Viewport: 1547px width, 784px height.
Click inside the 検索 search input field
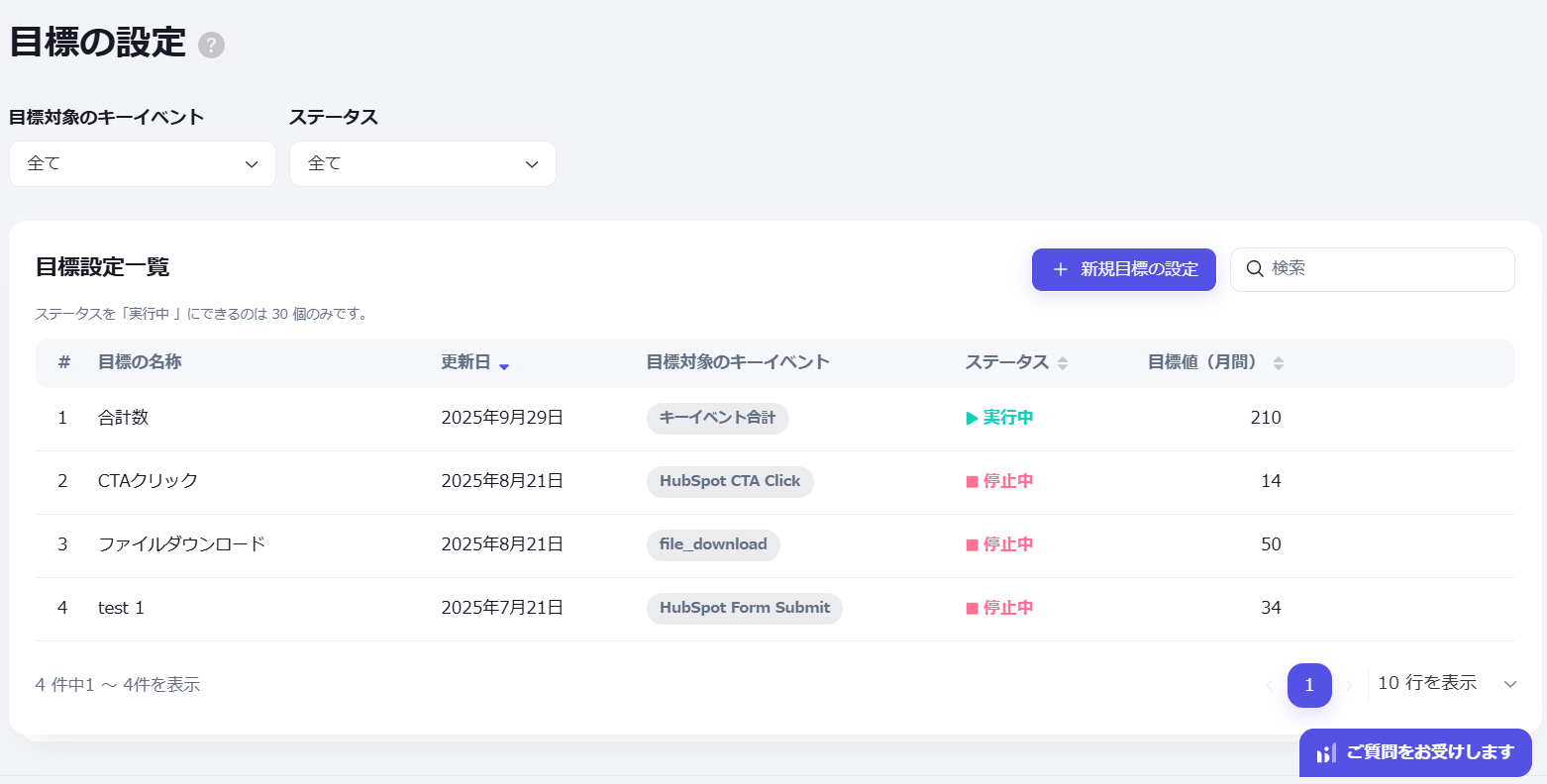point(1367,269)
